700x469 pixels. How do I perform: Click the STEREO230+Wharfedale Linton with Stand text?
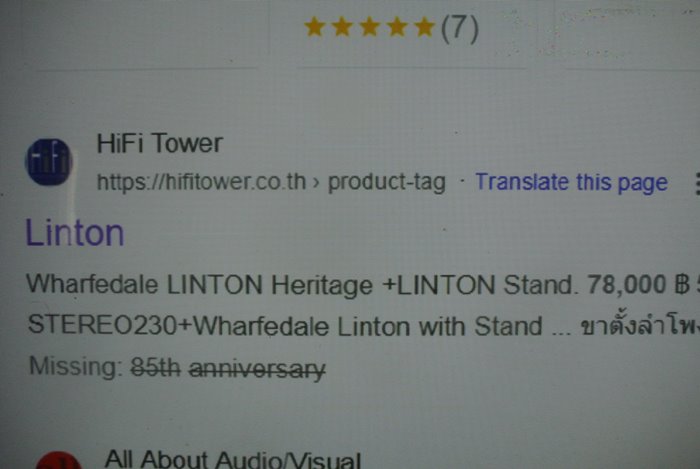pos(284,326)
